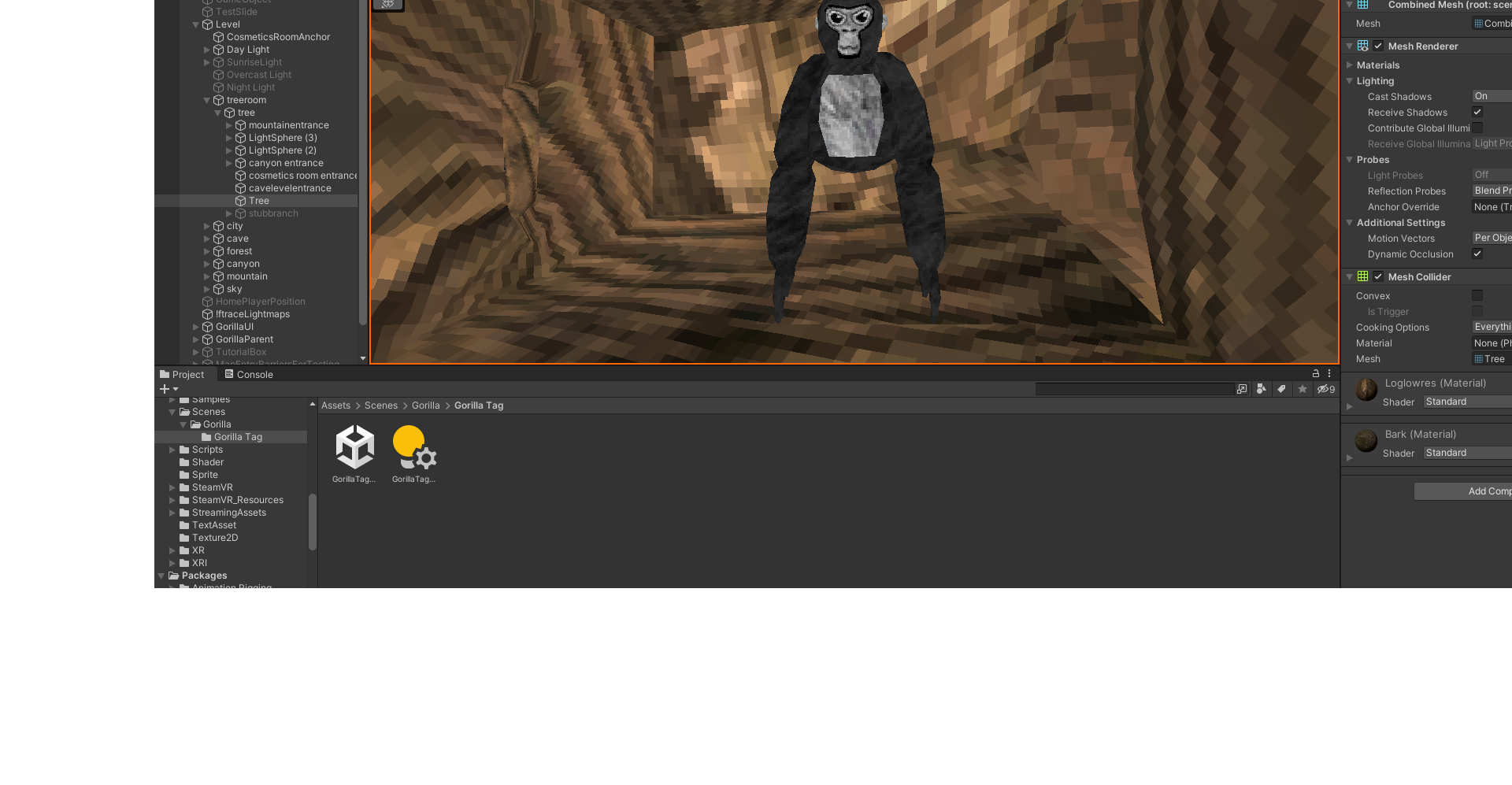Expand the mountainentrance object
1512x785 pixels.
[x=229, y=125]
